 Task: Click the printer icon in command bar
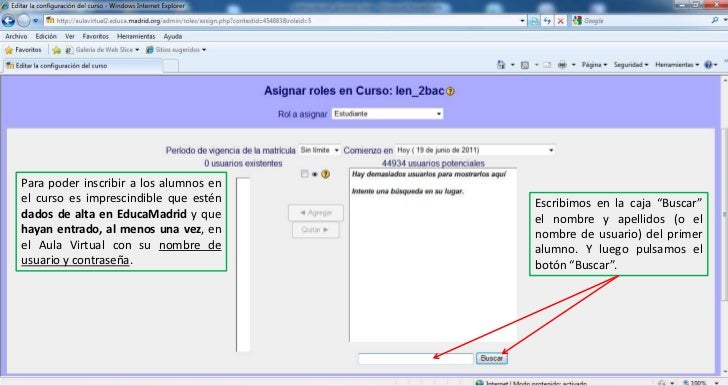pyautogui.click(x=562, y=65)
